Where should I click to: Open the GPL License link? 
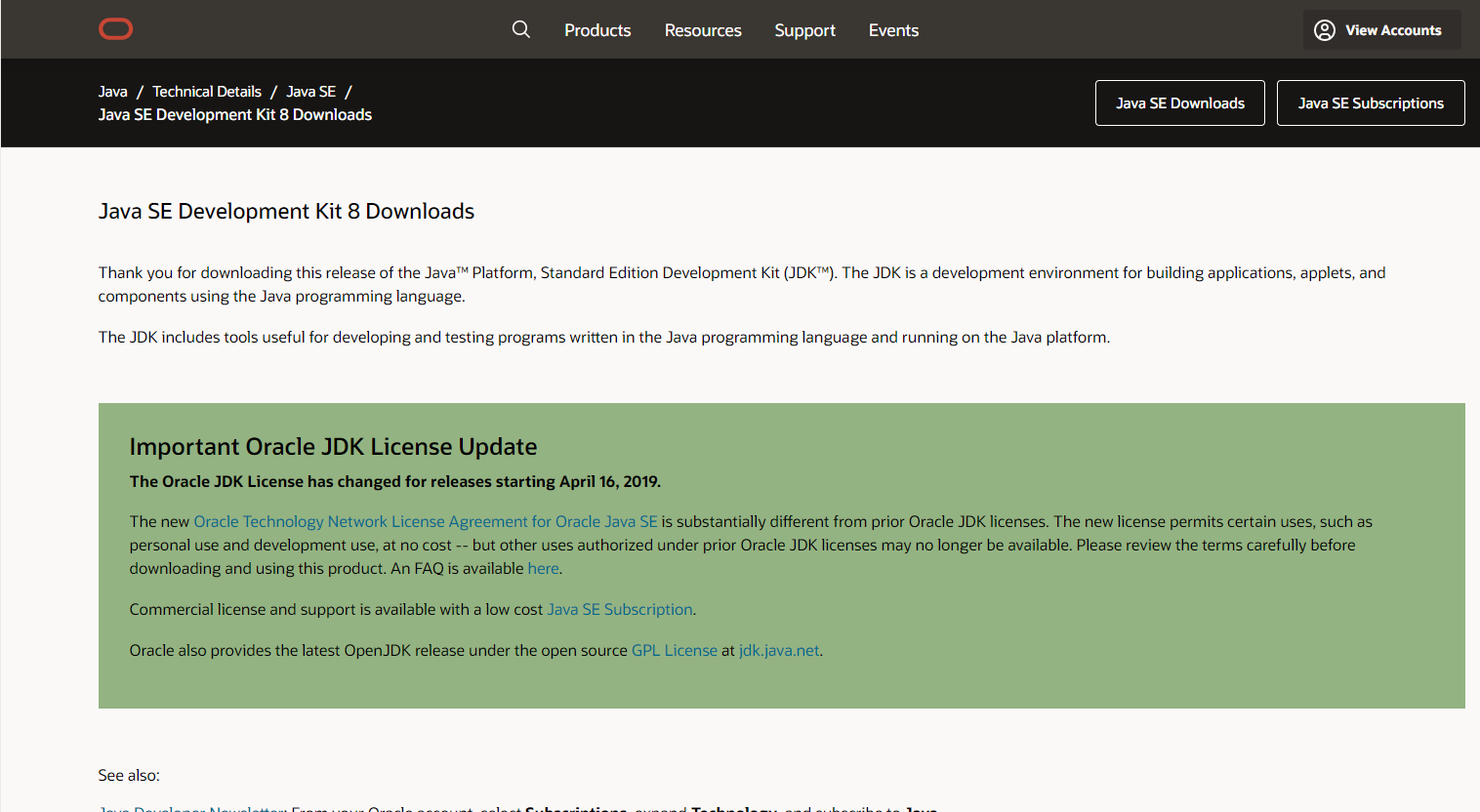click(675, 651)
